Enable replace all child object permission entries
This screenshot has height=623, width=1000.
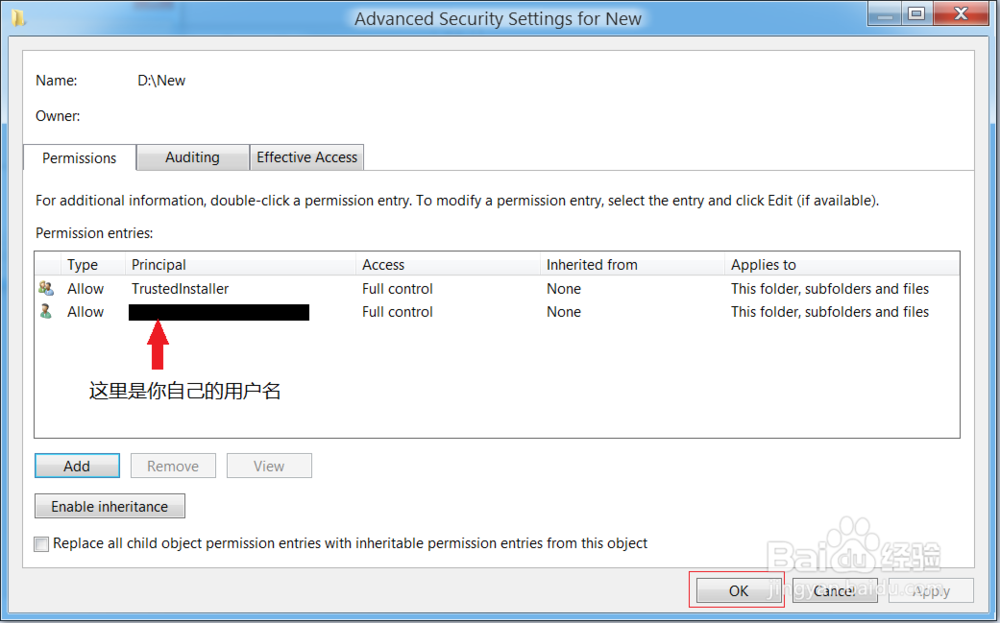tap(41, 544)
